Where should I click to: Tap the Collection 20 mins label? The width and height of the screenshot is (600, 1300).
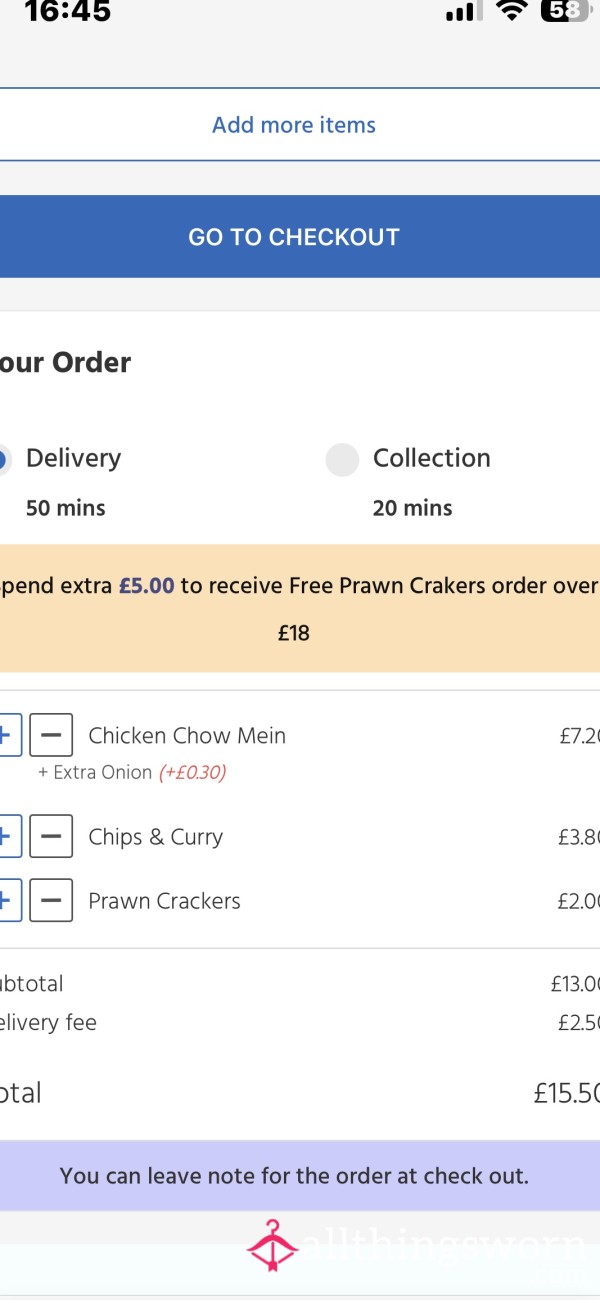[412, 508]
